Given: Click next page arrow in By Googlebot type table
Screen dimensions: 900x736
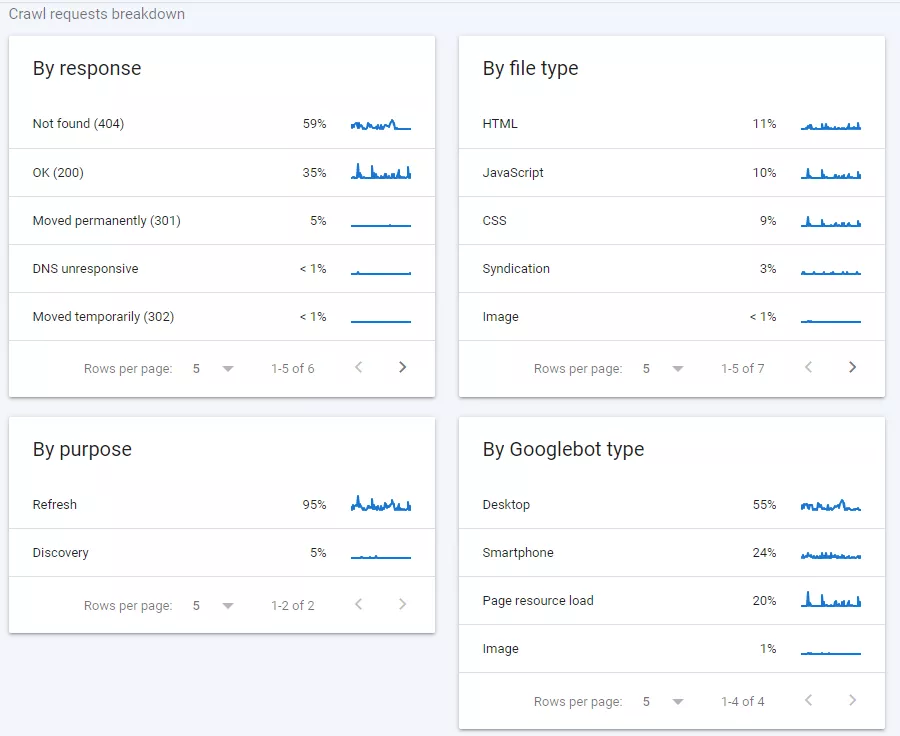Looking at the screenshot, I should coord(852,700).
